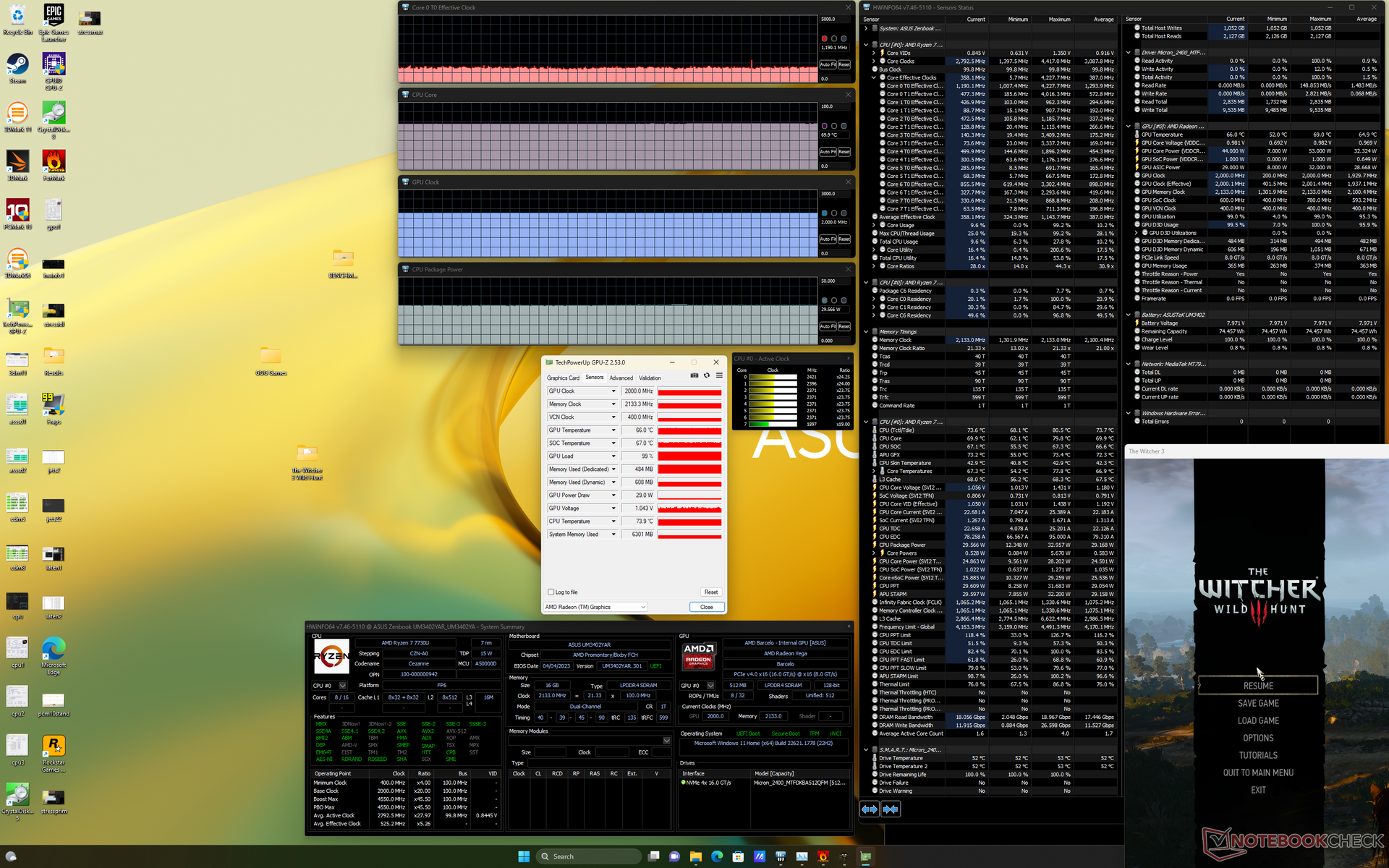1389x868 pixels.
Task: Select SAVE GAME in Witcher 3 menu
Action: [1258, 703]
